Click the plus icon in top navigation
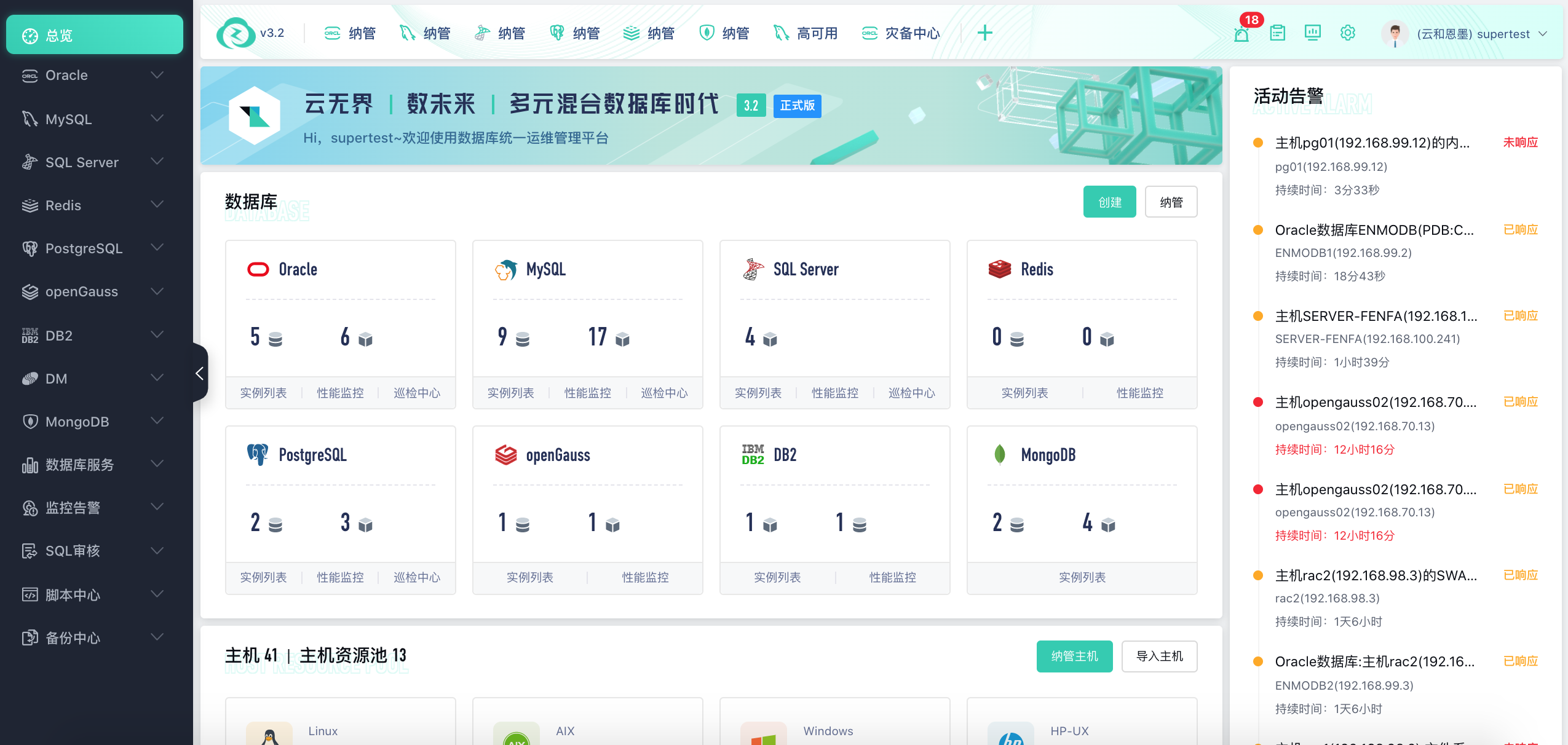Viewport: 1568px width, 745px height. click(984, 33)
